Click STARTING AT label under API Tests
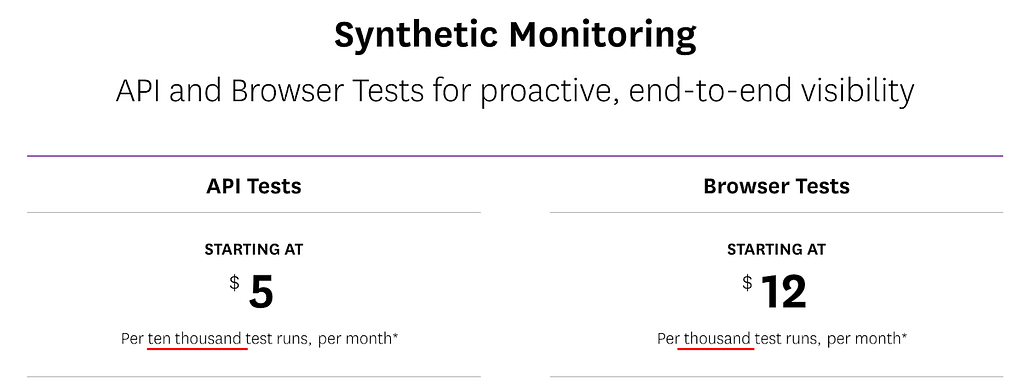The height and width of the screenshot is (387, 1024). click(x=254, y=249)
